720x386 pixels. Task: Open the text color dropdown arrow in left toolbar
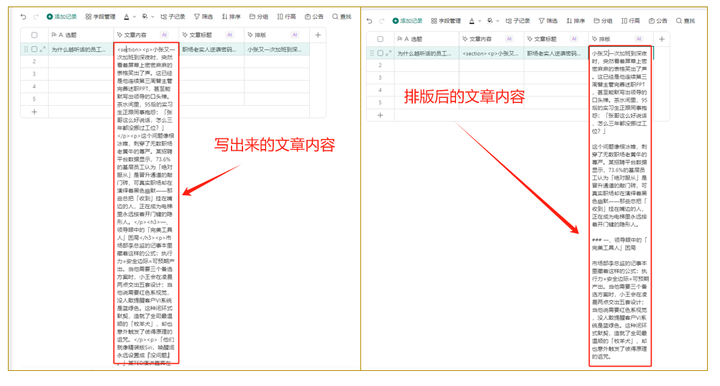point(135,17)
